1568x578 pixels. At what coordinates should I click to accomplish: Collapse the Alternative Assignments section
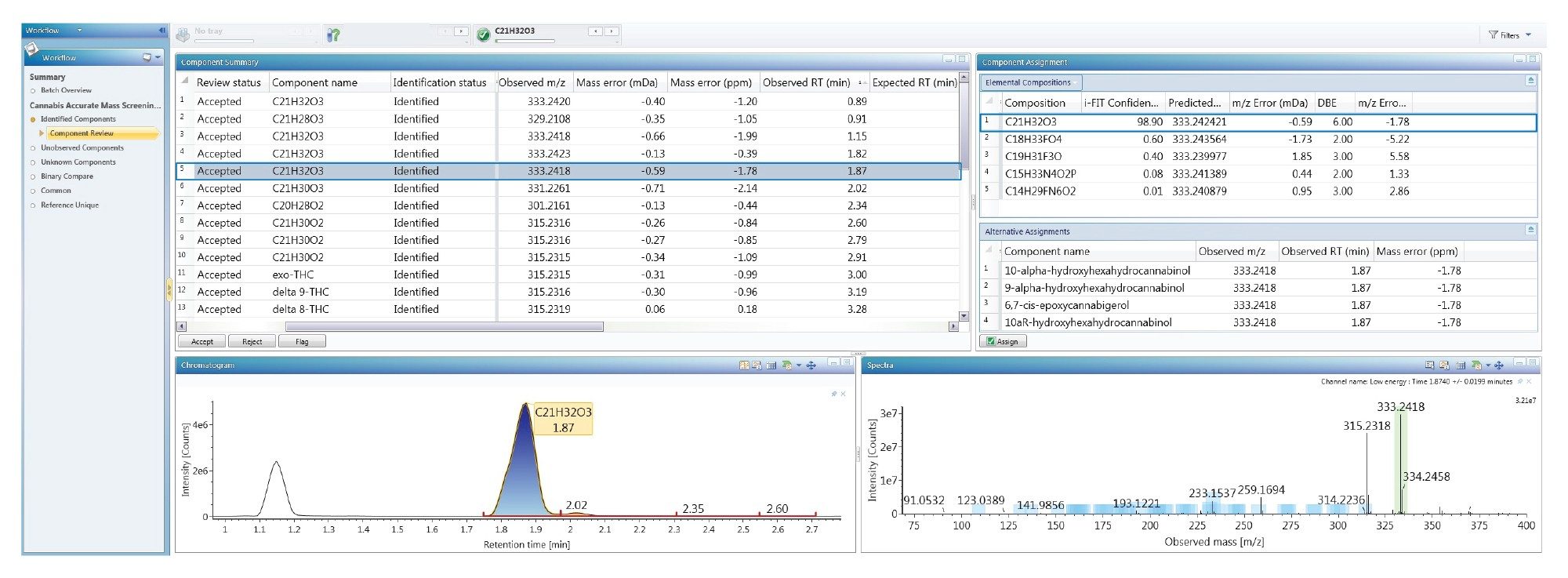1530,230
